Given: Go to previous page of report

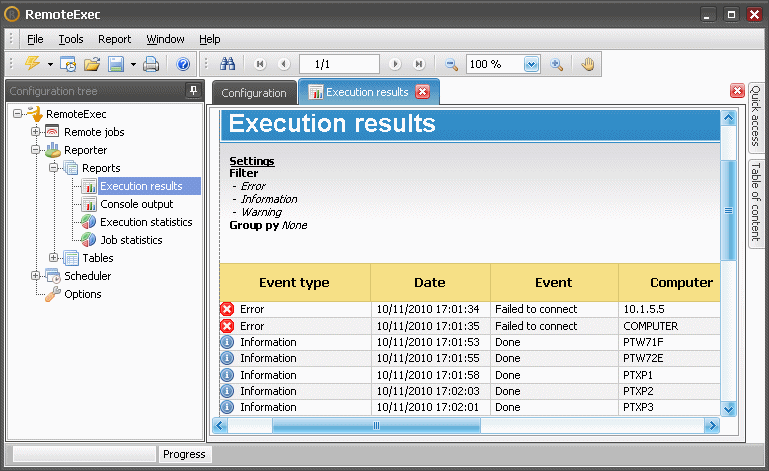Looking at the screenshot, I should coord(283,64).
